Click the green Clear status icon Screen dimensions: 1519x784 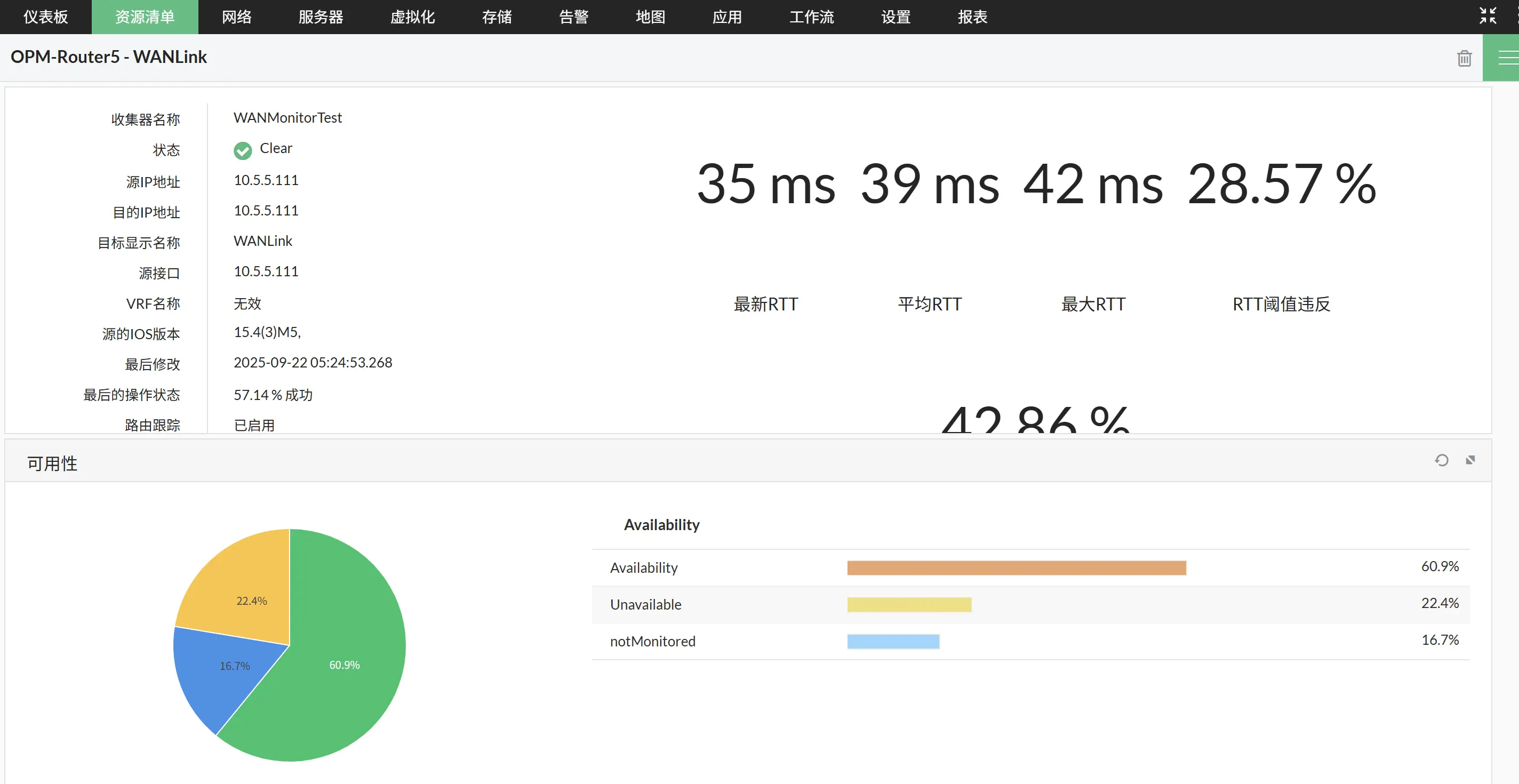[x=242, y=150]
